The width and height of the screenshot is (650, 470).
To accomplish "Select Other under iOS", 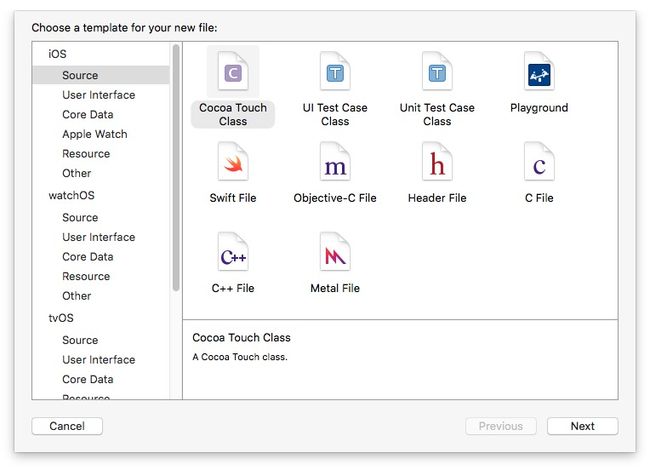I will tap(76, 173).
